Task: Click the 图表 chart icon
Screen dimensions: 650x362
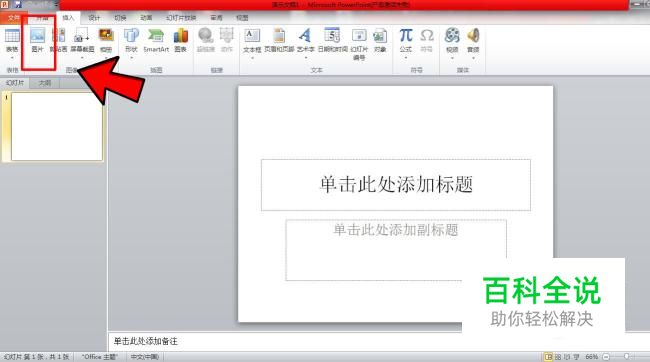Action: click(180, 36)
